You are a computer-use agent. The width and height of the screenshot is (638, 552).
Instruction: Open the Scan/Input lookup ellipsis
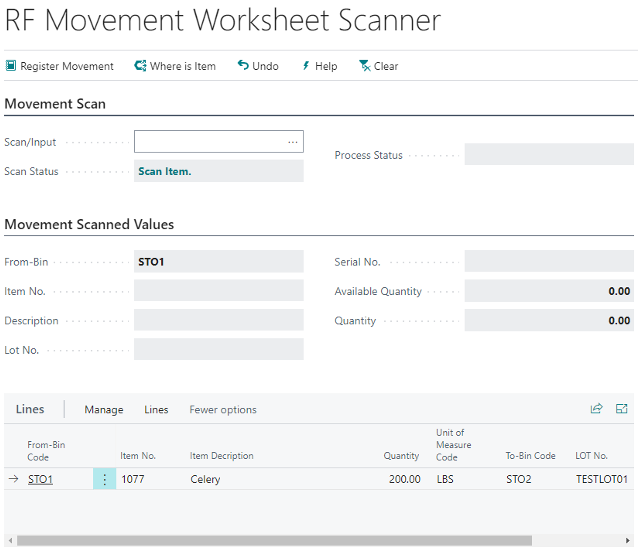pyautogui.click(x=293, y=142)
